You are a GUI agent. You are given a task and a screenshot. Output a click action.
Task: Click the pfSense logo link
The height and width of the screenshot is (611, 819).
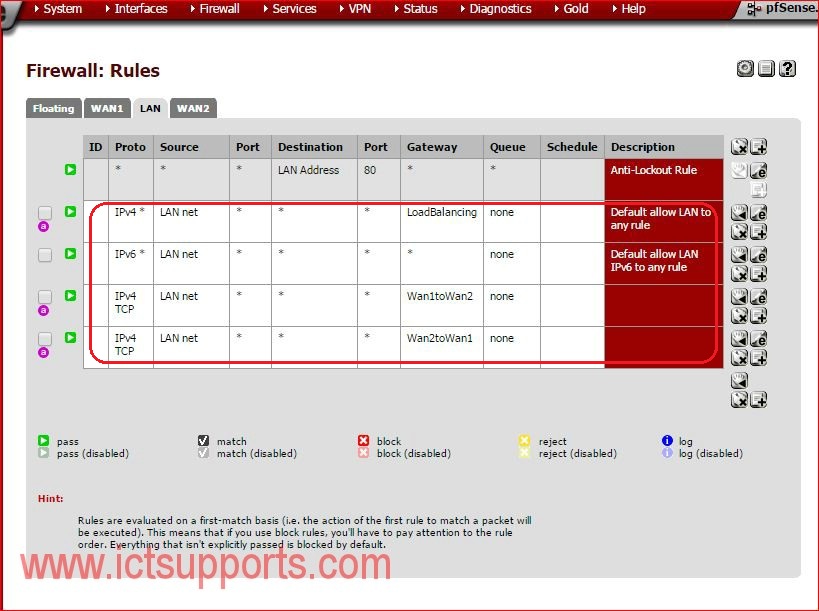click(x=782, y=8)
